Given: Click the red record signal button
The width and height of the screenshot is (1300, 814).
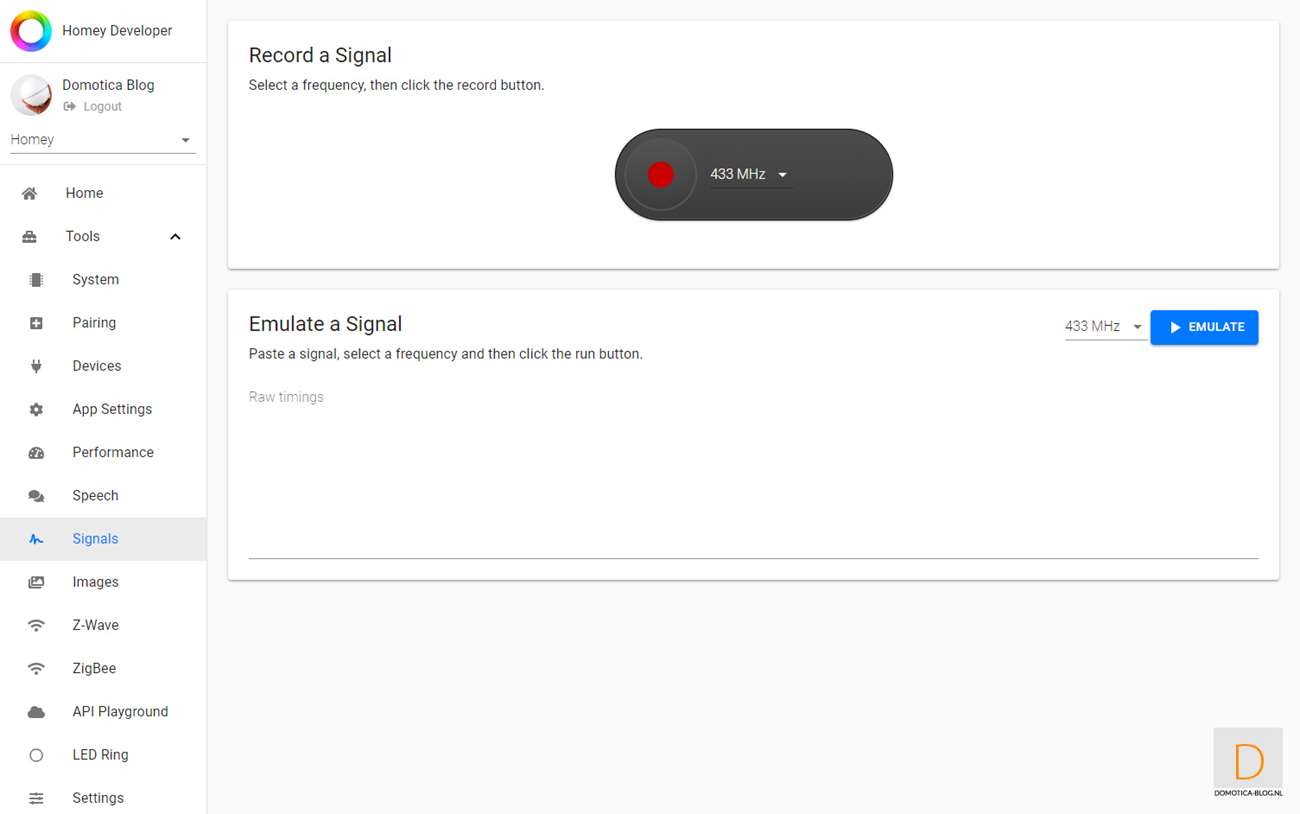Looking at the screenshot, I should (x=660, y=175).
